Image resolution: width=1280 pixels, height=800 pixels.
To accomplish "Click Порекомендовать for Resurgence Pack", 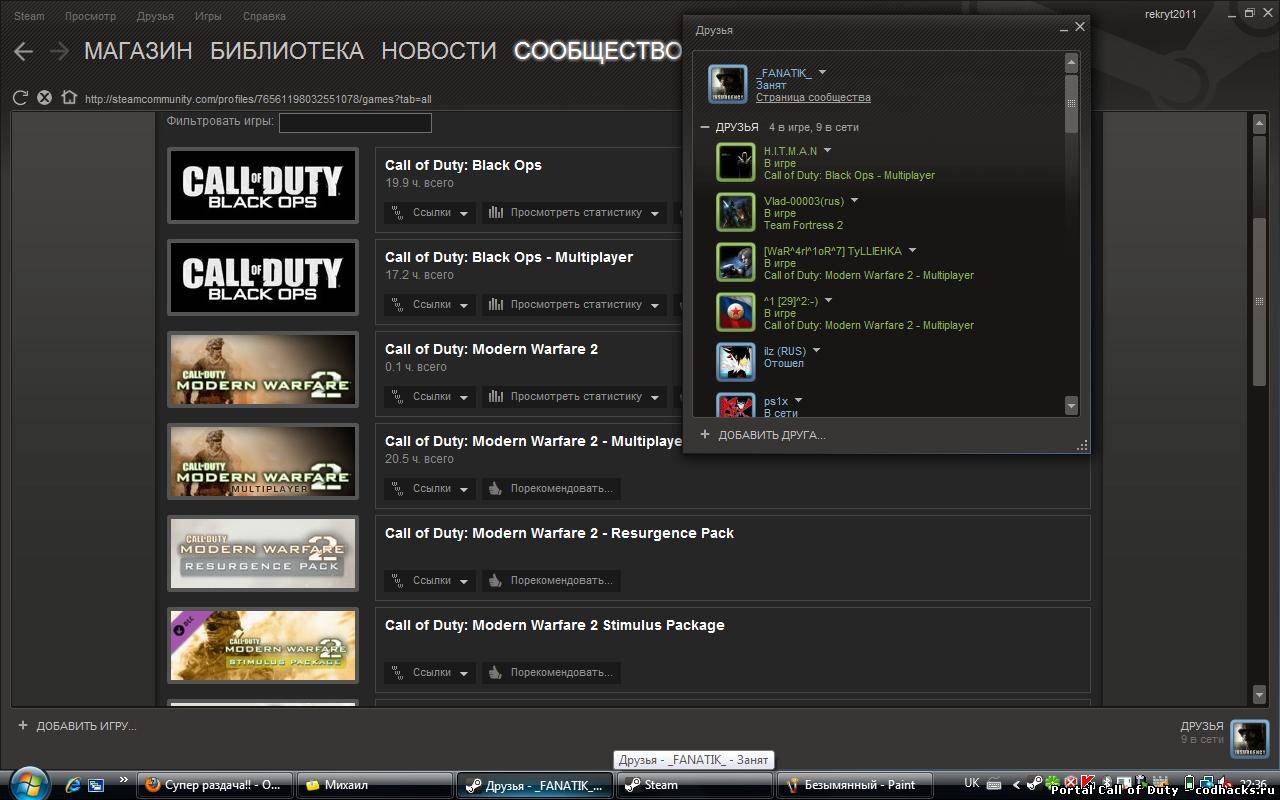I will (551, 580).
